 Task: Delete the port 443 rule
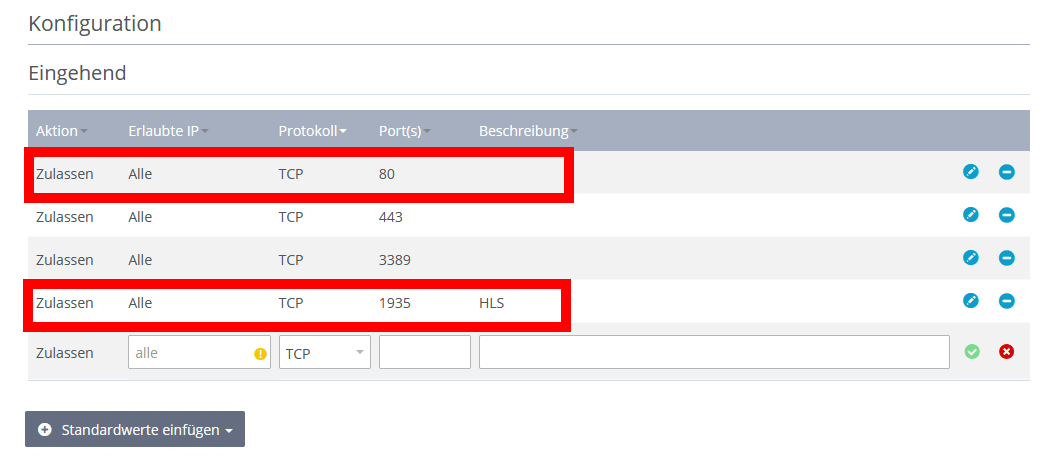tap(1006, 215)
